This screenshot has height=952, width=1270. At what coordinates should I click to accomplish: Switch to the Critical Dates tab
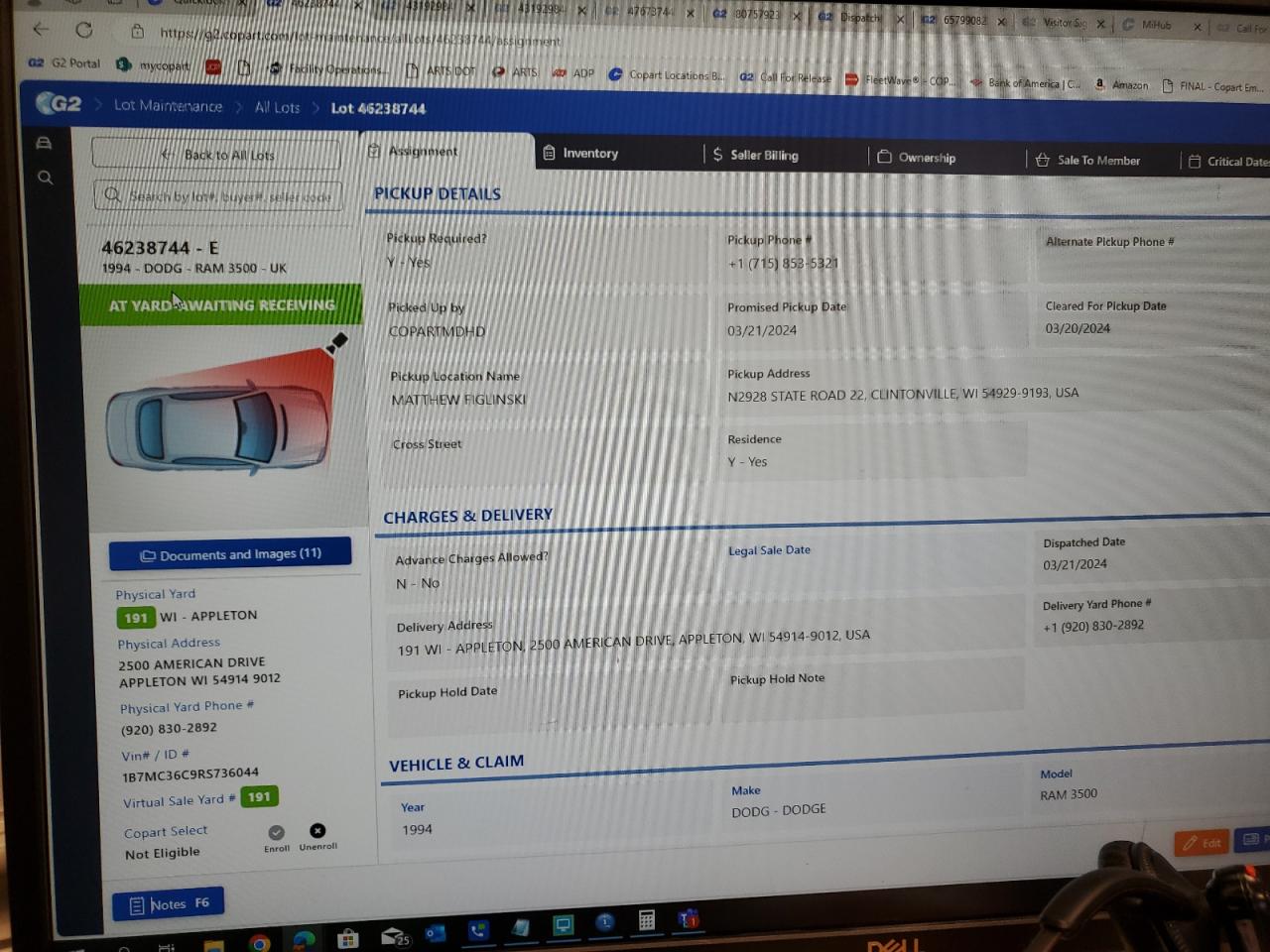tap(1228, 162)
